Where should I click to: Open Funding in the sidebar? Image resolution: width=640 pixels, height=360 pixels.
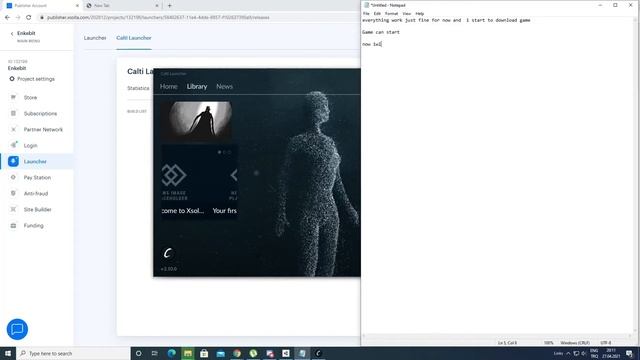(x=33, y=225)
